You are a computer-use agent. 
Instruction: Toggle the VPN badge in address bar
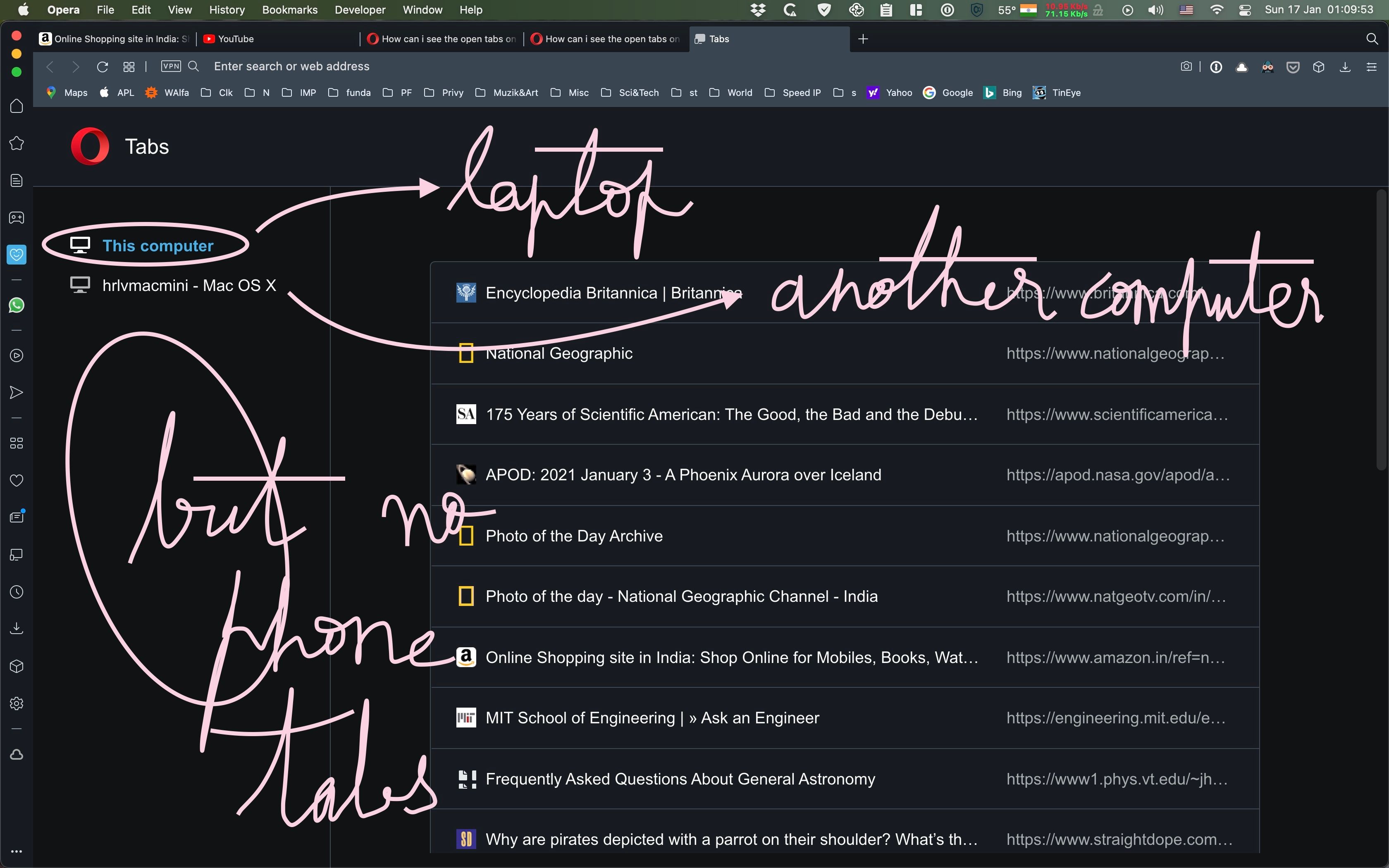[x=171, y=66]
